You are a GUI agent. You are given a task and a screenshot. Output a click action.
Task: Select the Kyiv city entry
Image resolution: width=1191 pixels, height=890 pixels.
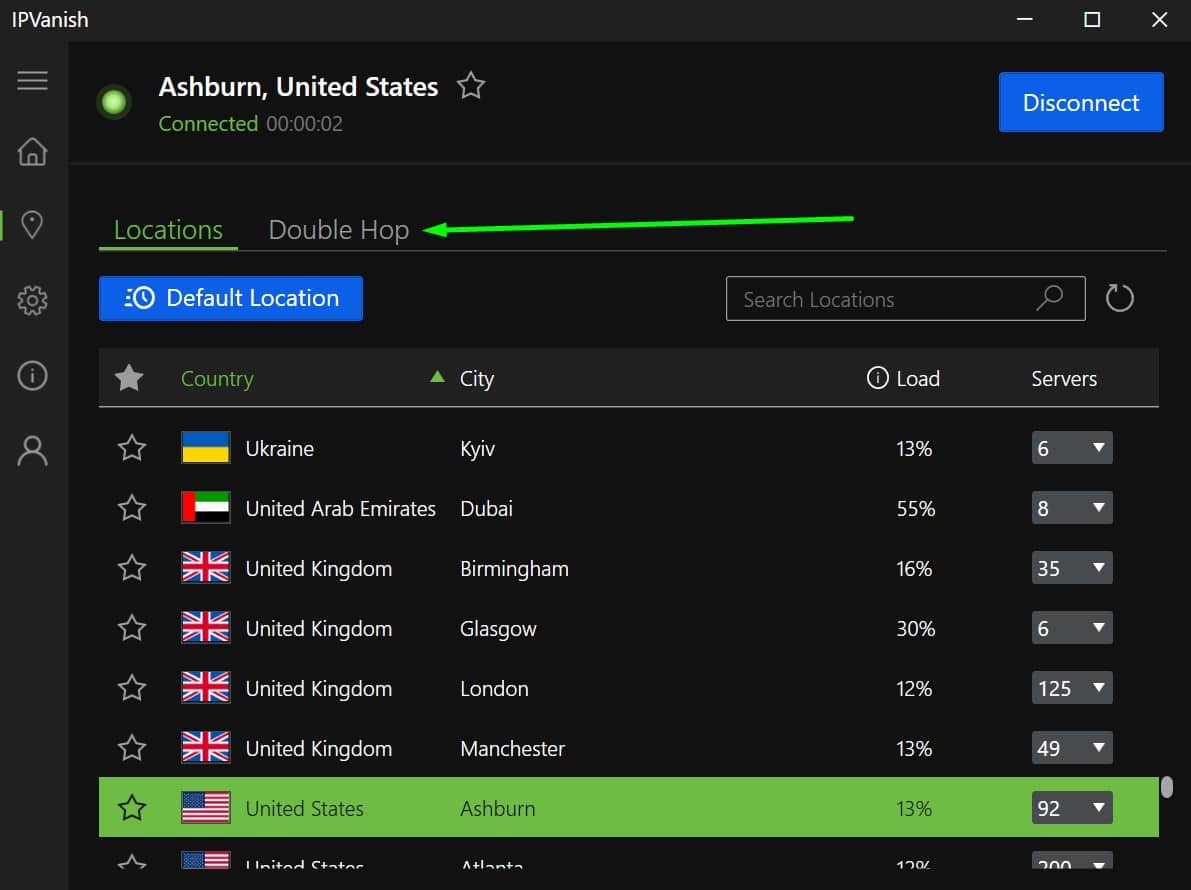478,449
